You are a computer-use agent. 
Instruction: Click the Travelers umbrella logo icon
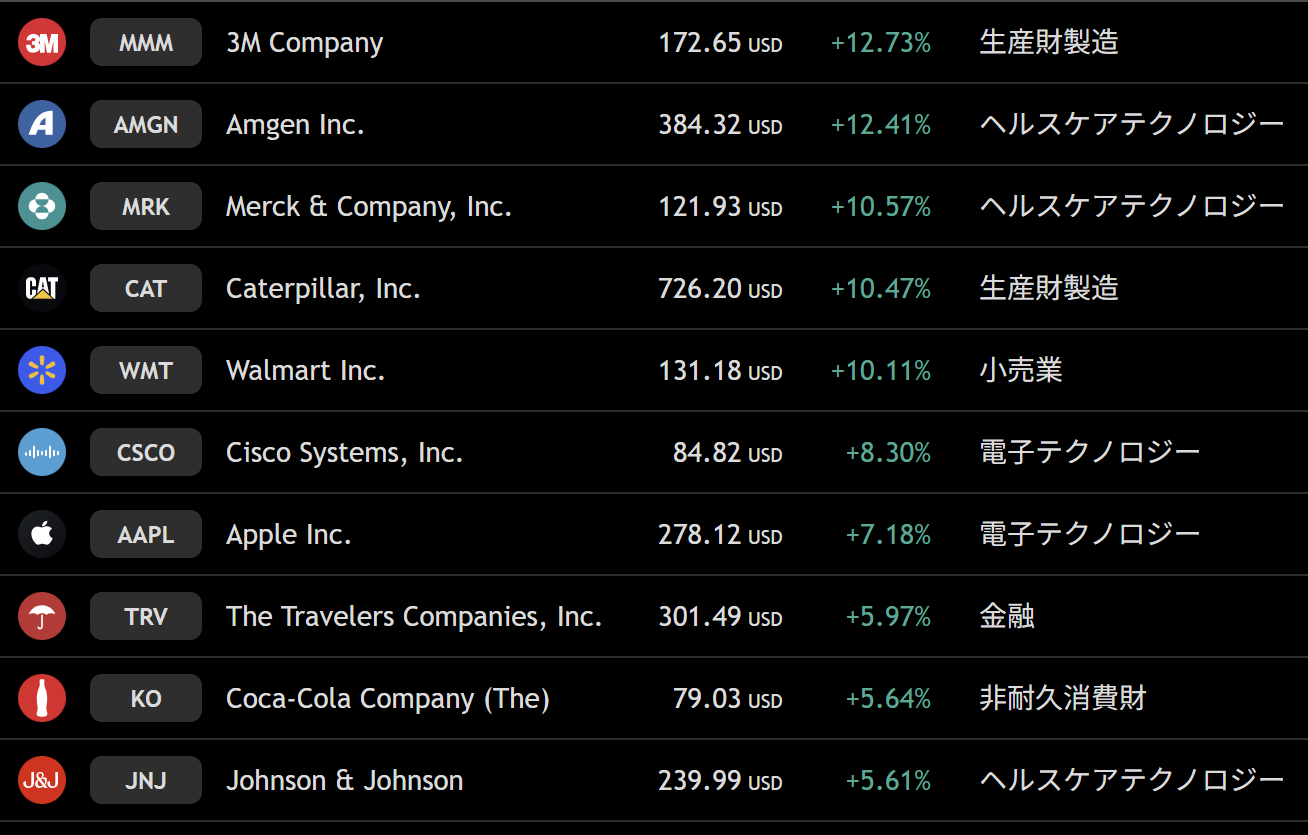click(42, 617)
